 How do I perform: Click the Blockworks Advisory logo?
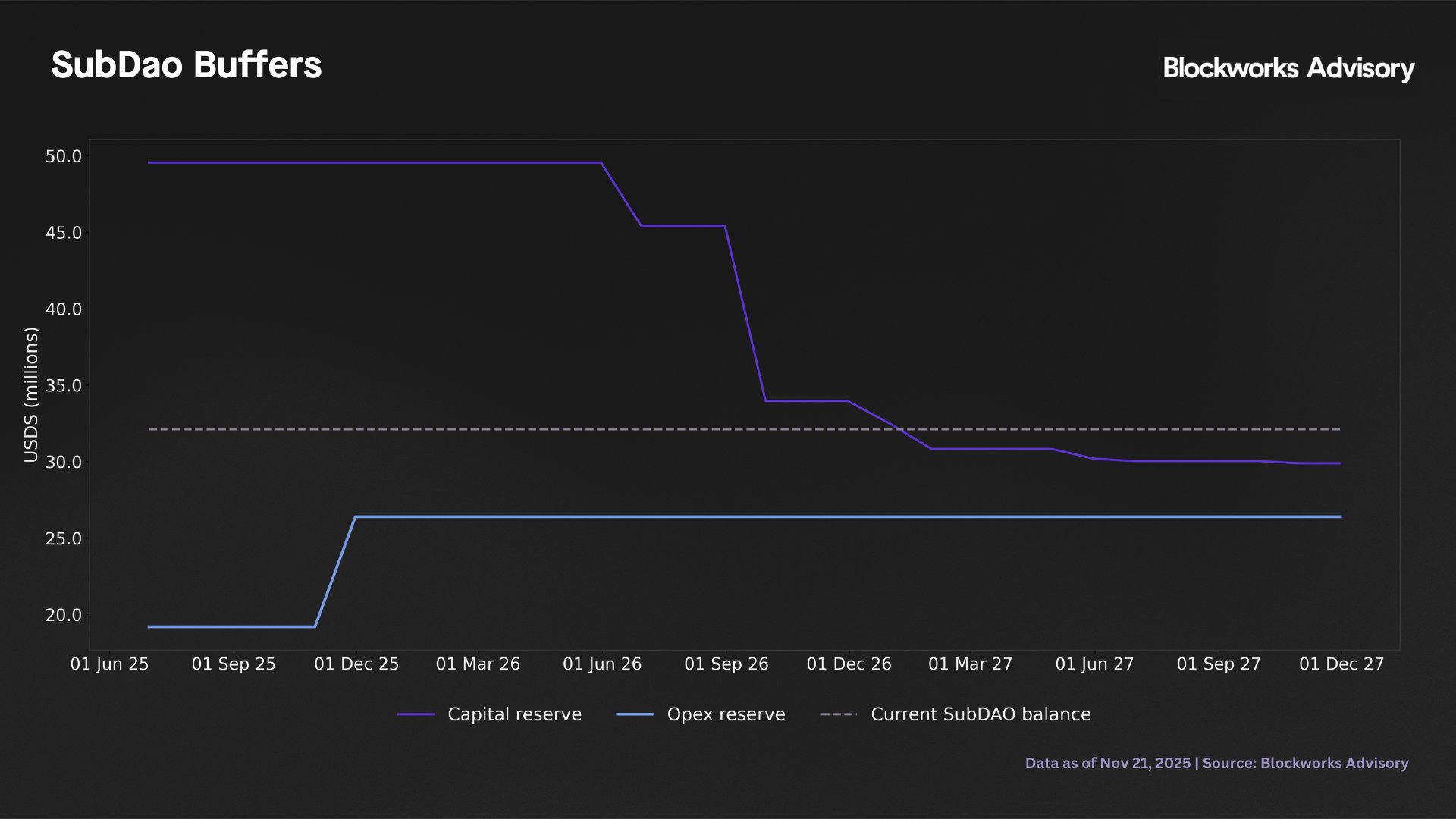1288,68
